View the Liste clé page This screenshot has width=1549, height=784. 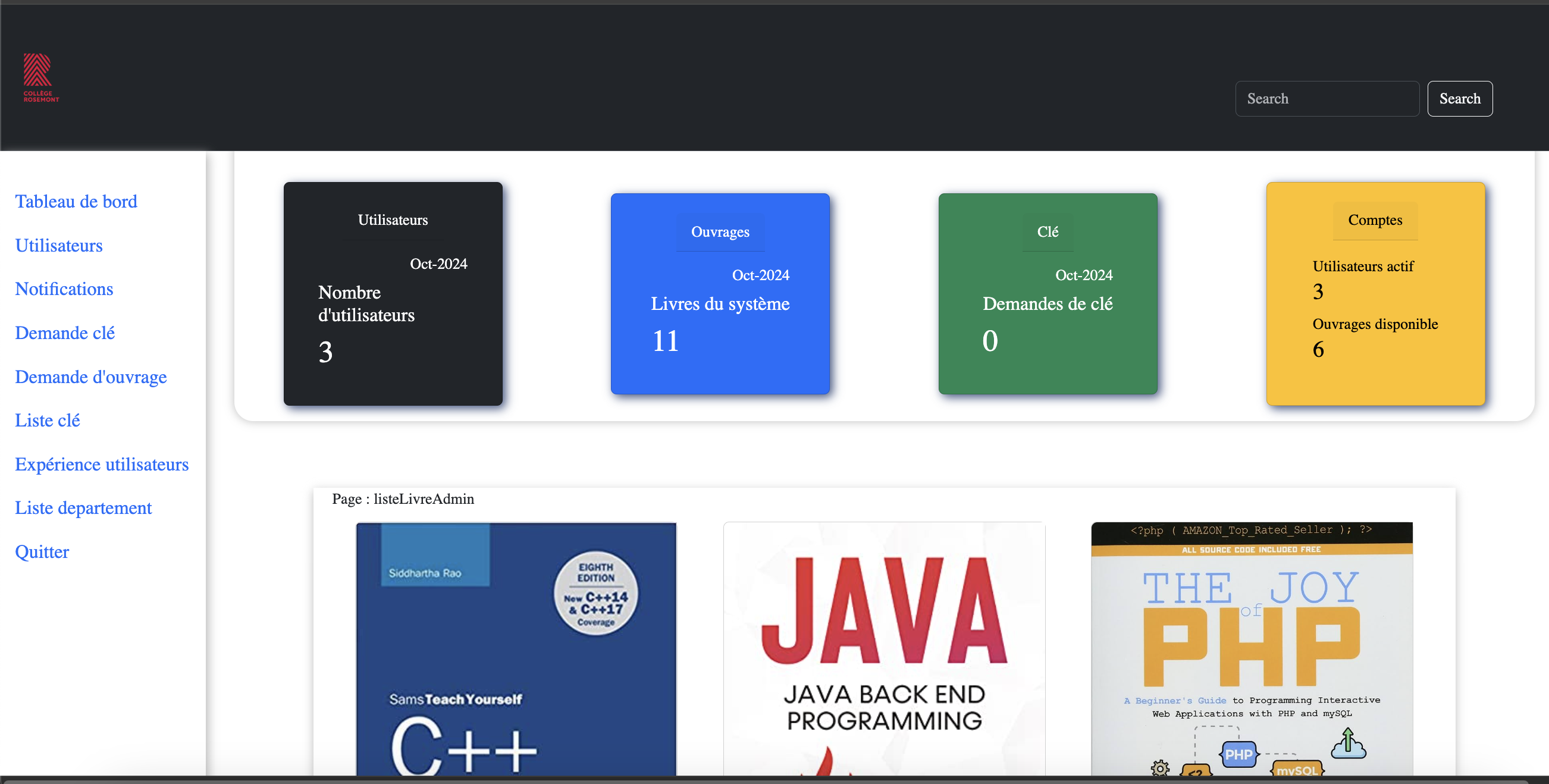click(47, 421)
